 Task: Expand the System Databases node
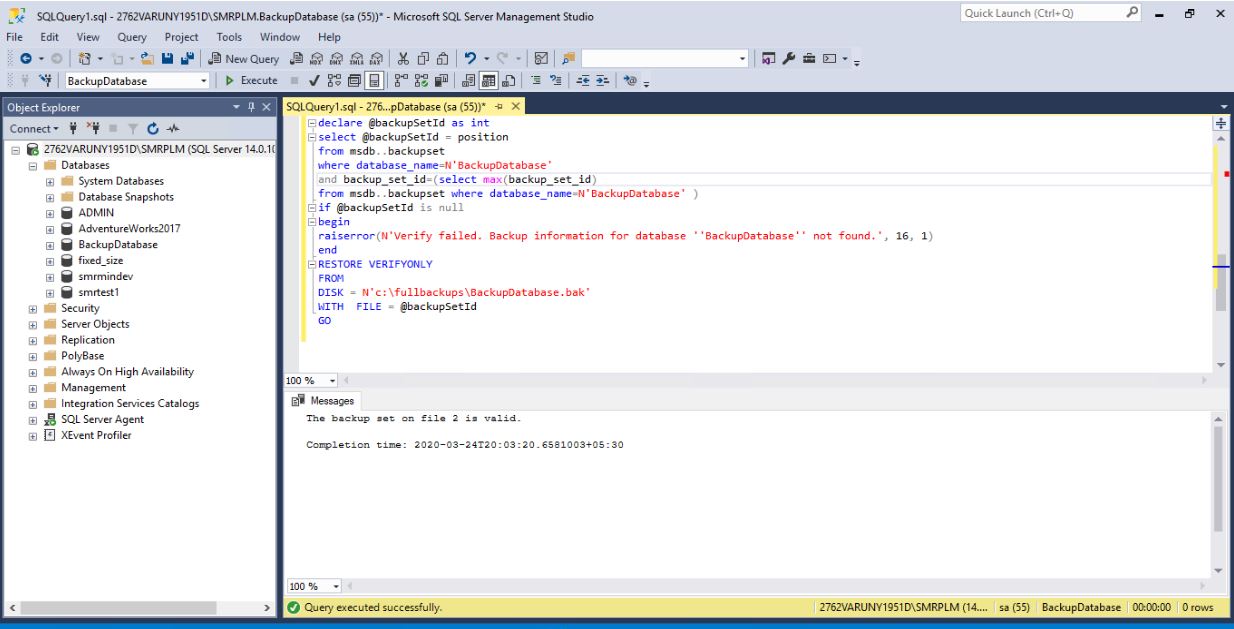(x=50, y=181)
